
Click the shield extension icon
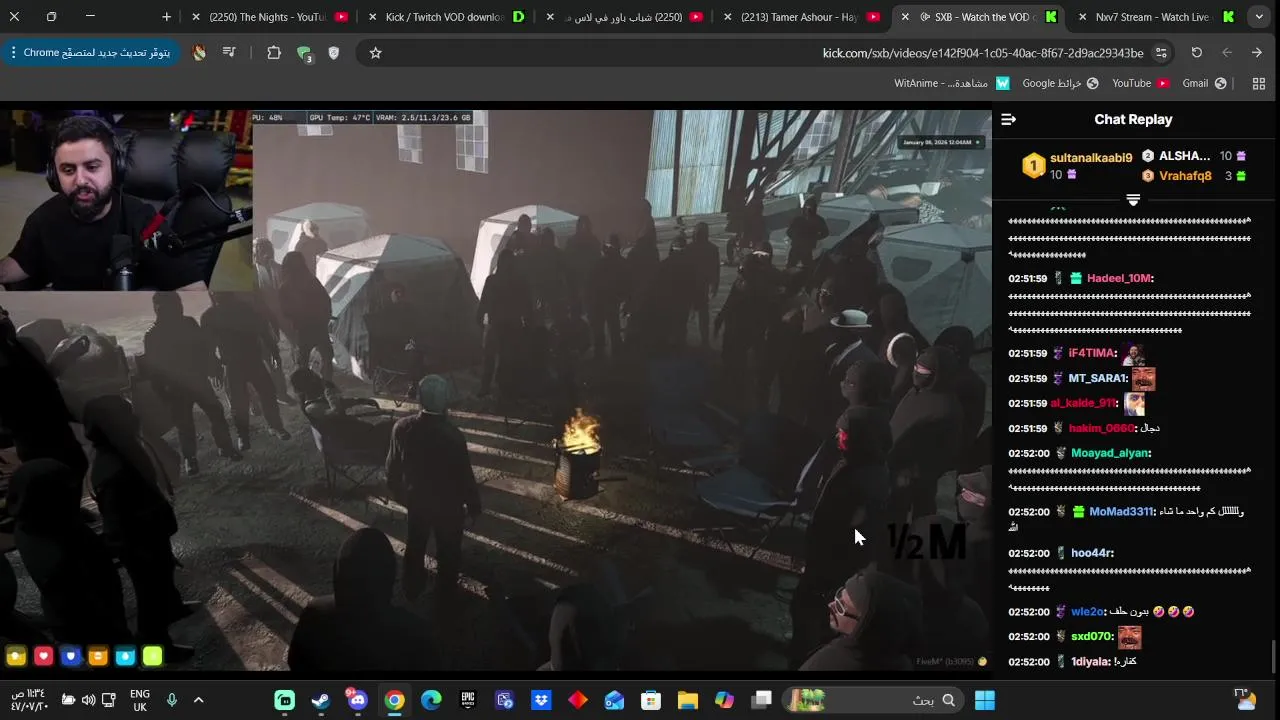(x=334, y=53)
